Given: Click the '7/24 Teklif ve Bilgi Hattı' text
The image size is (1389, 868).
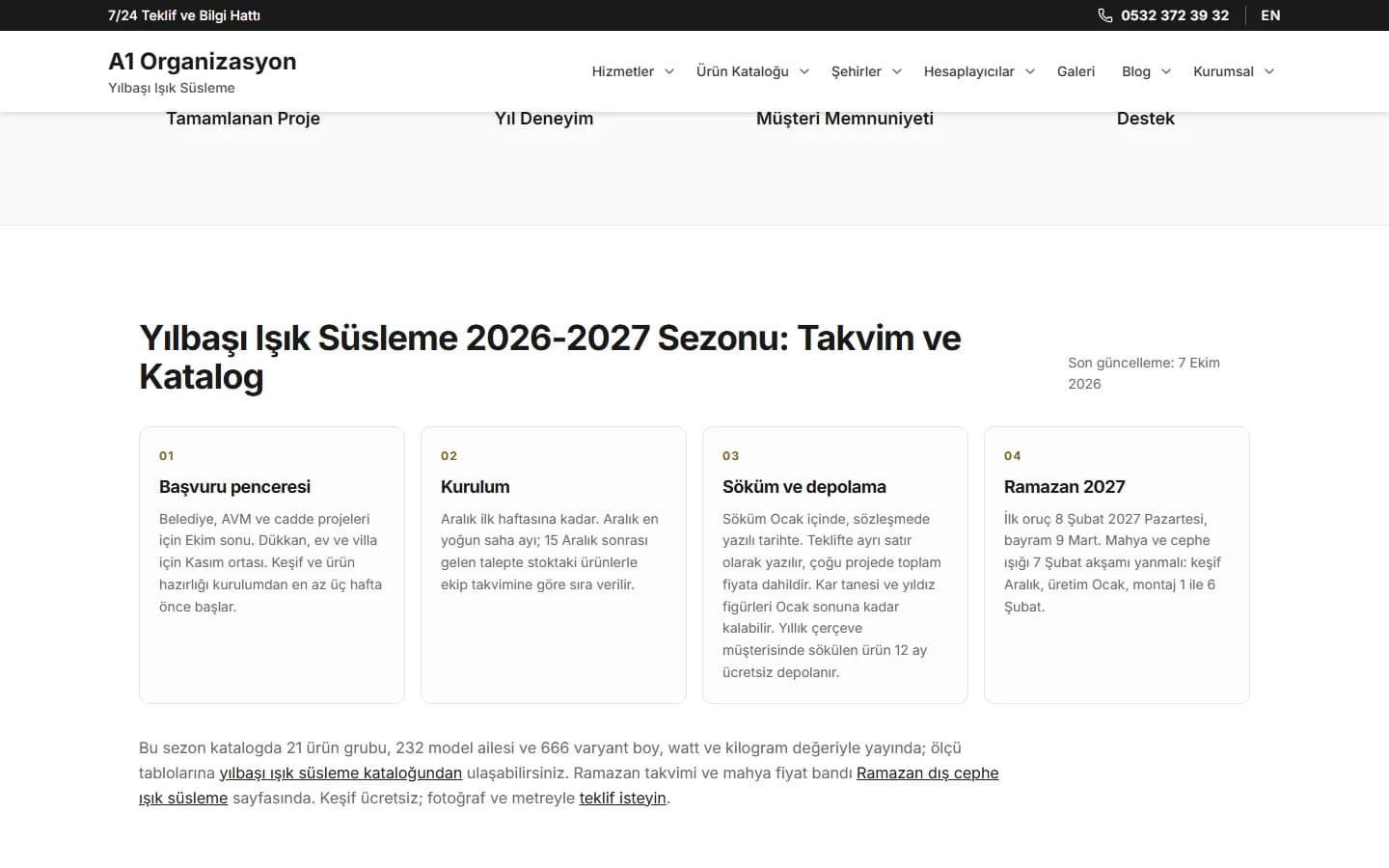Looking at the screenshot, I should coord(184,15).
